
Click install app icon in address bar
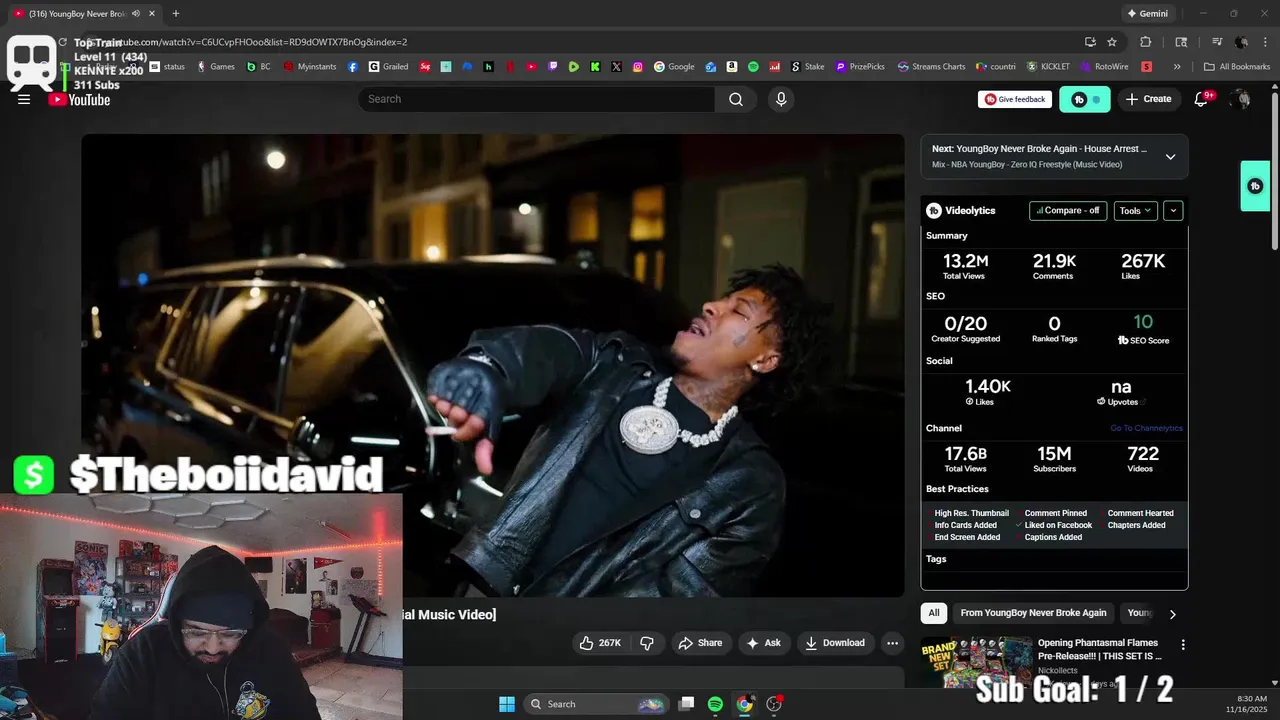point(1090,42)
